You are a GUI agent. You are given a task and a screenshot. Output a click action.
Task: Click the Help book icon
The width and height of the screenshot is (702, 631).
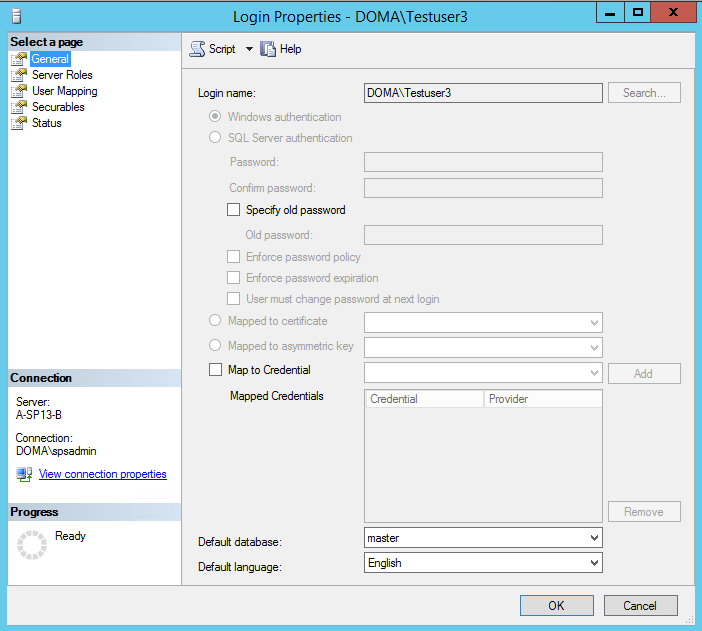coord(268,49)
